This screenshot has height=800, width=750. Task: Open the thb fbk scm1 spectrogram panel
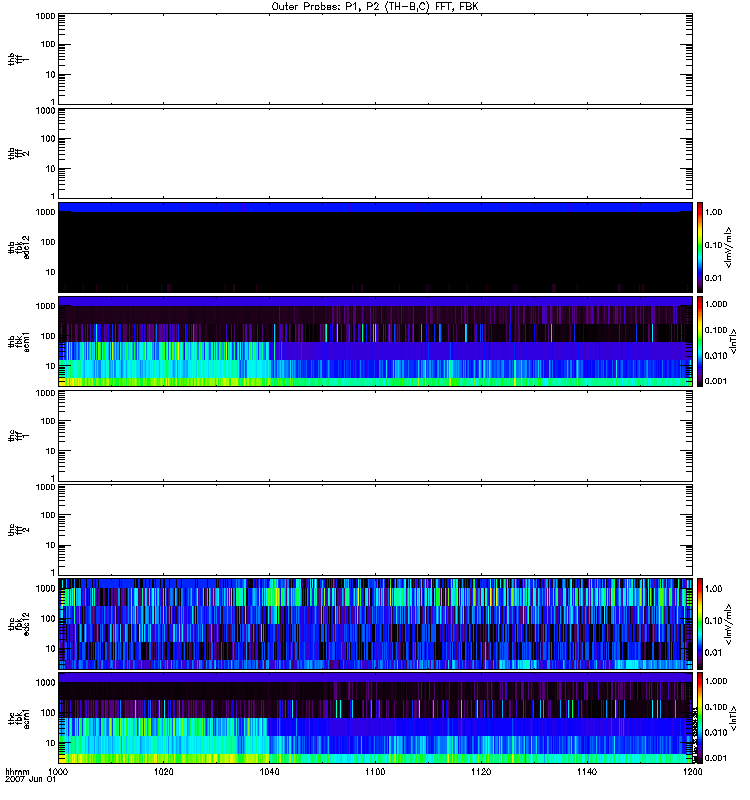click(x=375, y=341)
